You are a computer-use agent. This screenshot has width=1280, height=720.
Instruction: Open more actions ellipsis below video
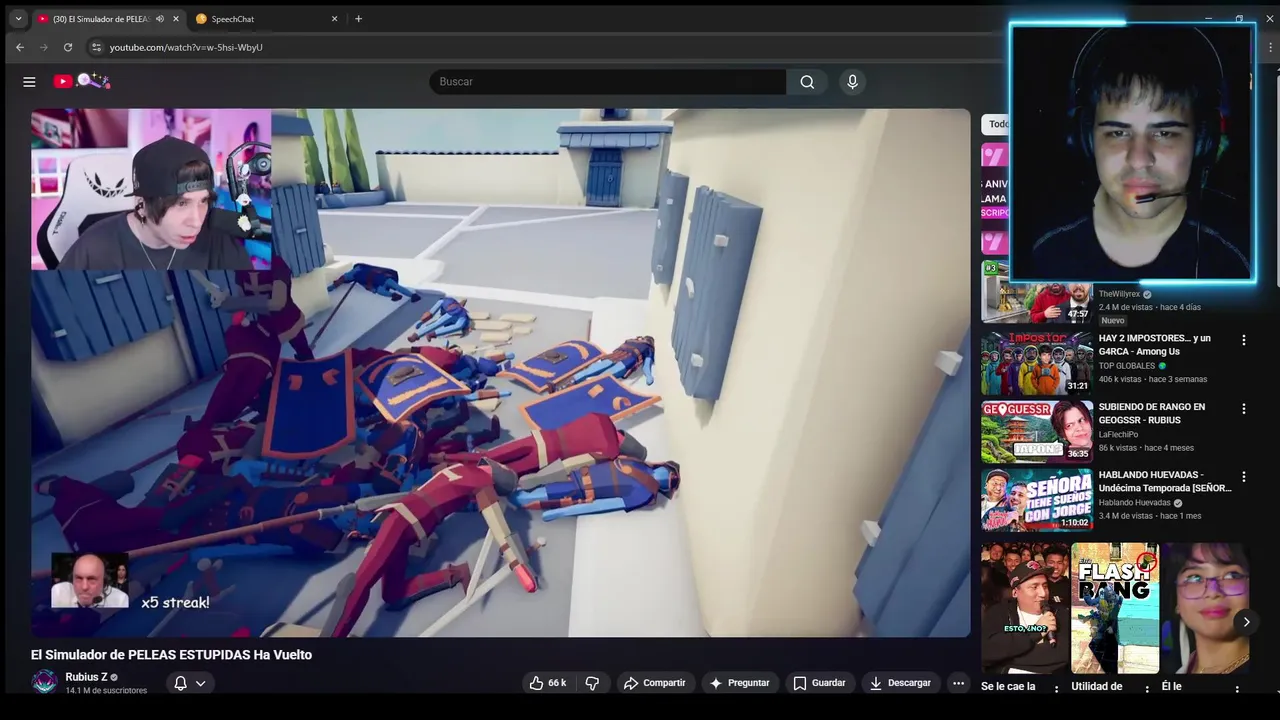click(958, 683)
